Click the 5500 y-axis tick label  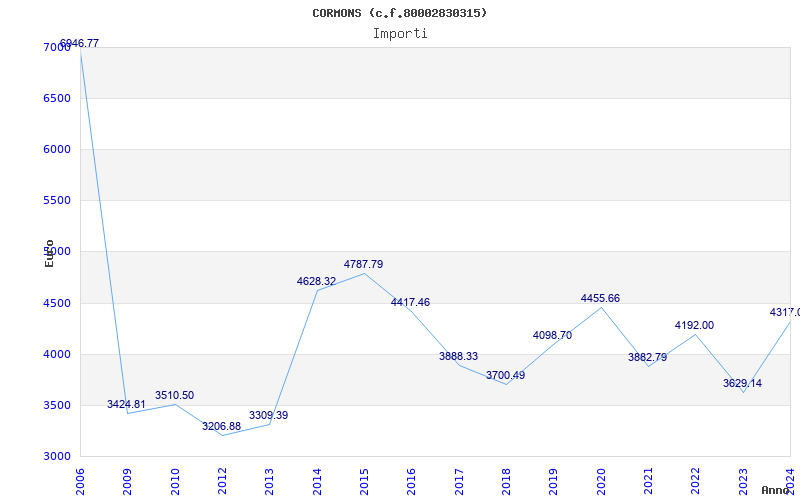(x=57, y=200)
